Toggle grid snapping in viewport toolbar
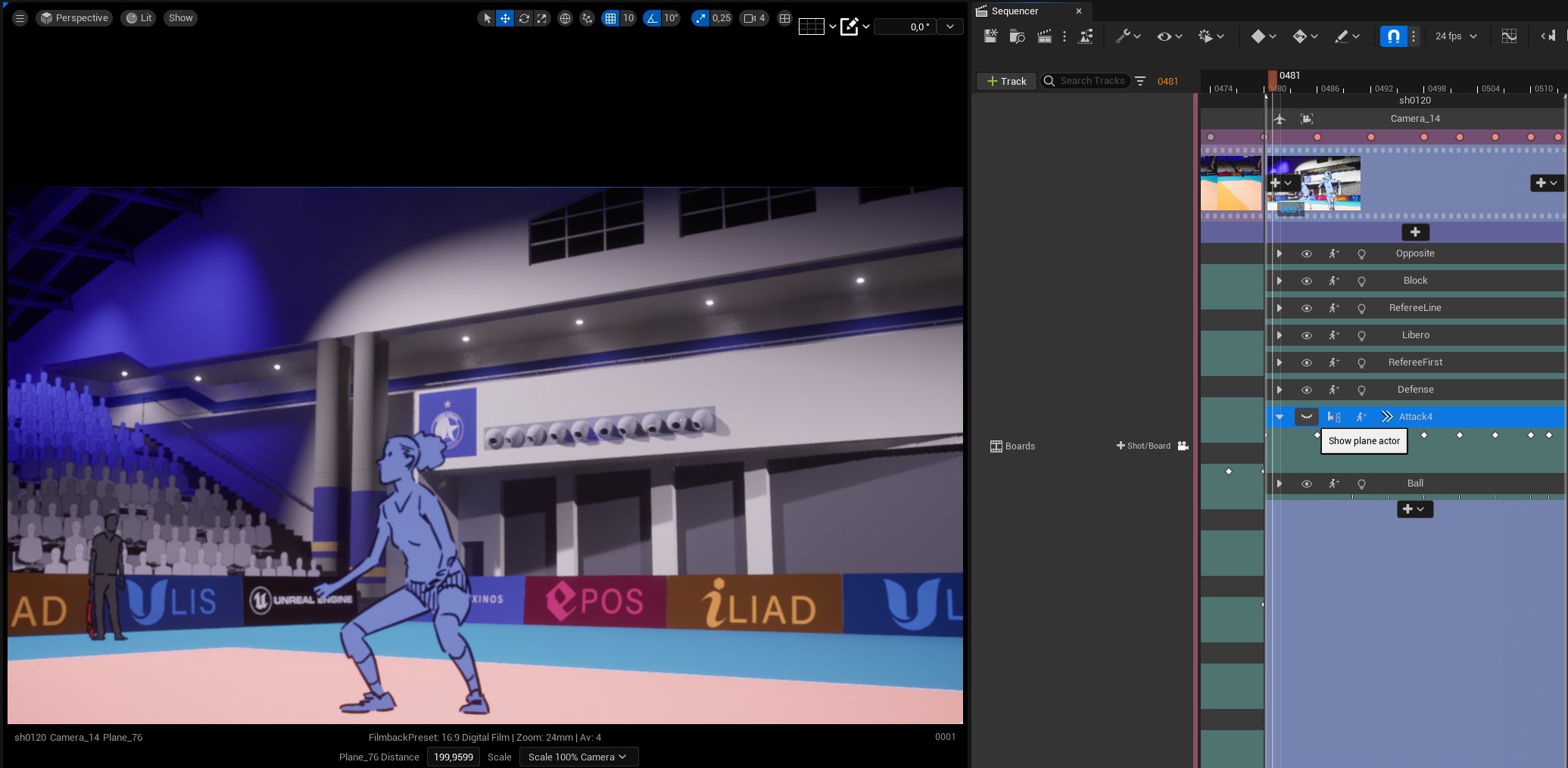 (610, 18)
